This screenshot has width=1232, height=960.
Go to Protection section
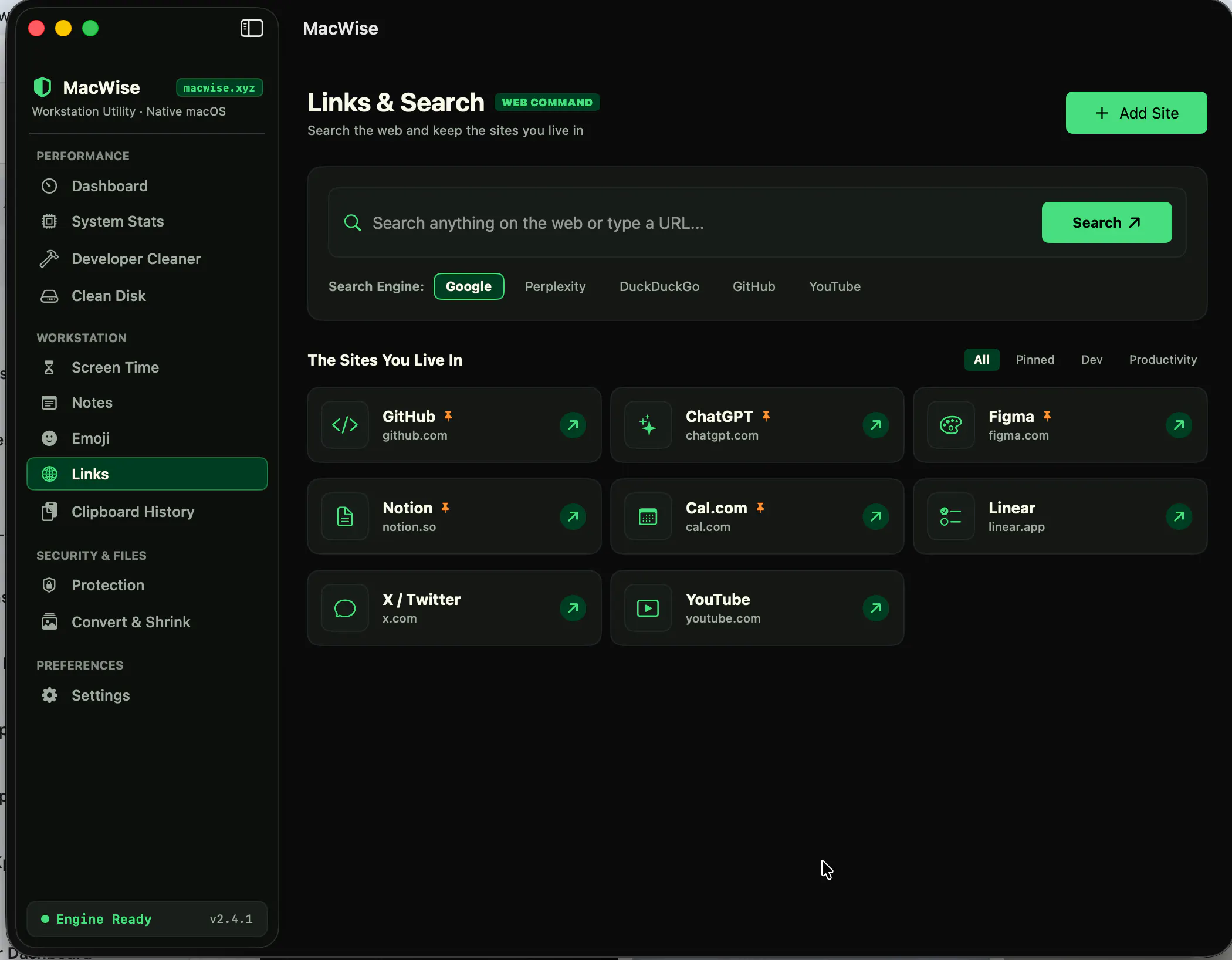click(x=147, y=585)
